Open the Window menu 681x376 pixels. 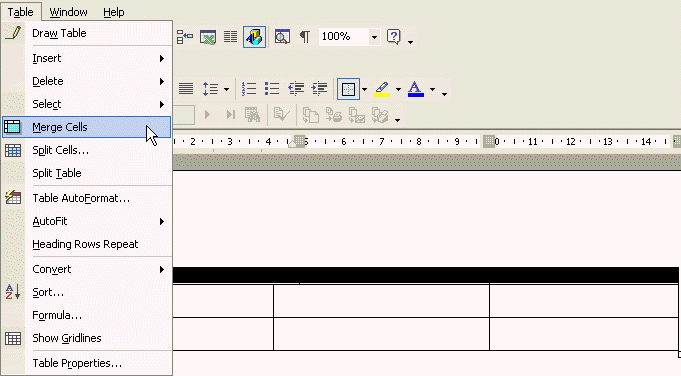tap(68, 12)
